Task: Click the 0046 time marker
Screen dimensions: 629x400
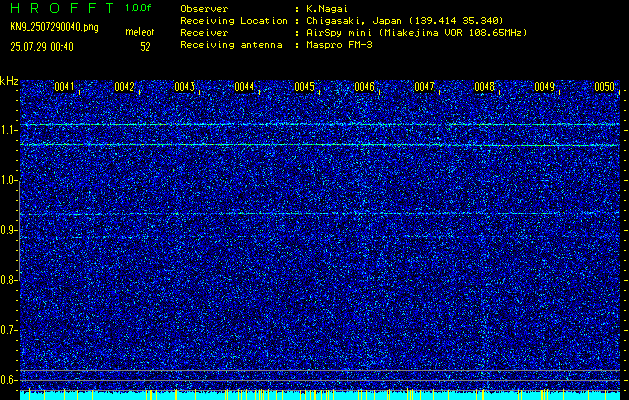Action: pyautogui.click(x=365, y=87)
